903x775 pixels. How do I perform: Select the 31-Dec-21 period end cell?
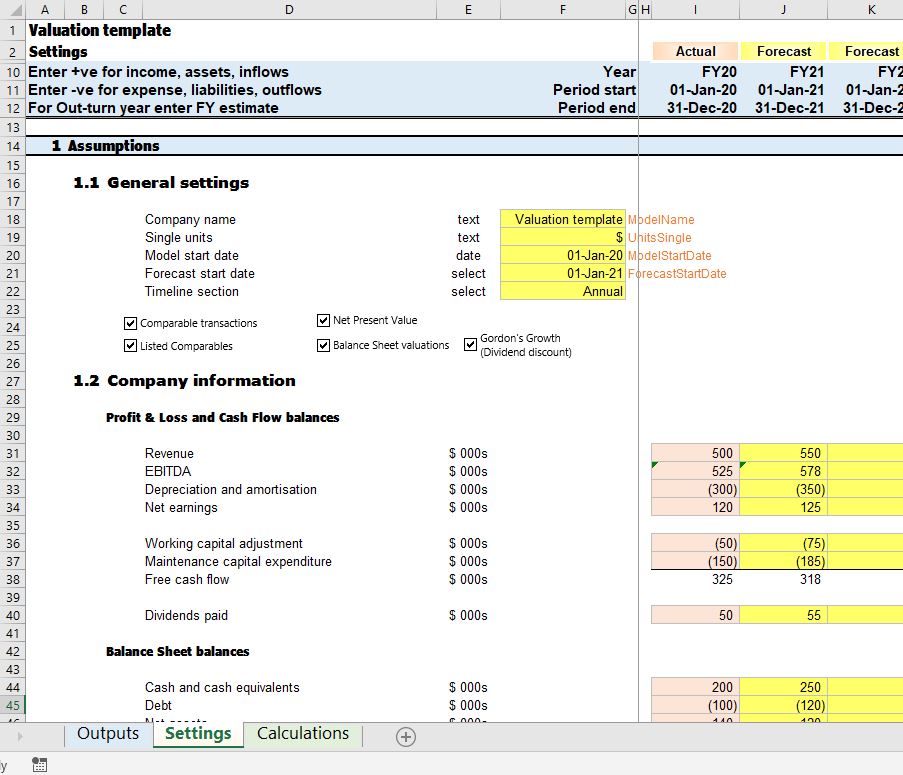(x=783, y=108)
